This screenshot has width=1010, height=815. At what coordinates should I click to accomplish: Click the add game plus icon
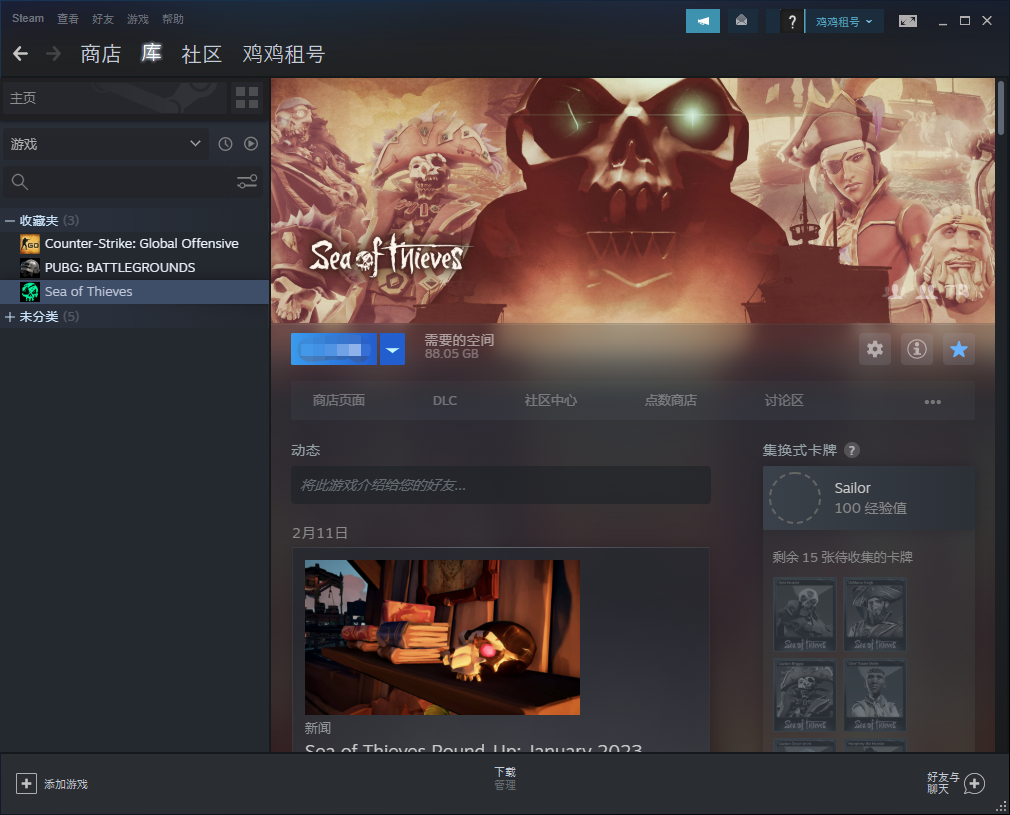tap(26, 783)
